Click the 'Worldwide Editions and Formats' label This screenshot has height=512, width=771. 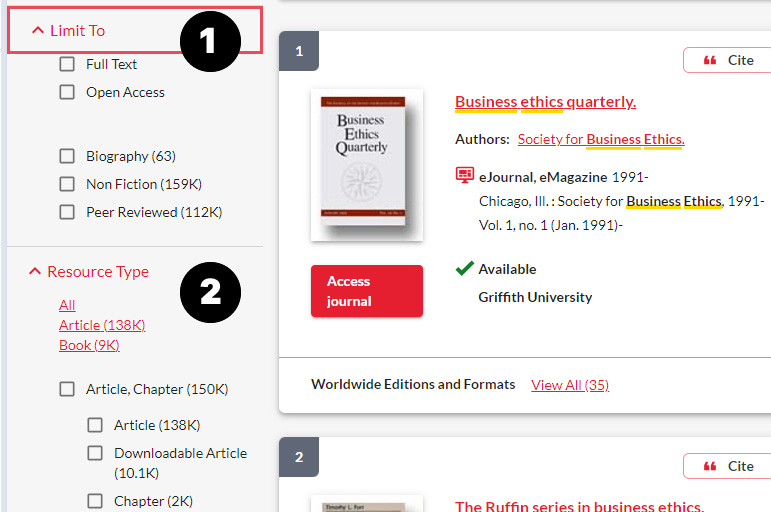[x=413, y=384]
